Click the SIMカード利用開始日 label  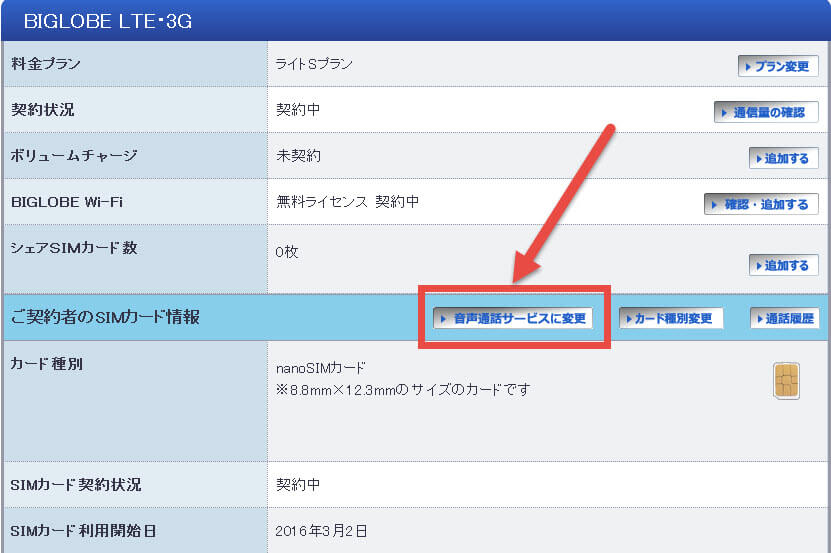coord(83,531)
